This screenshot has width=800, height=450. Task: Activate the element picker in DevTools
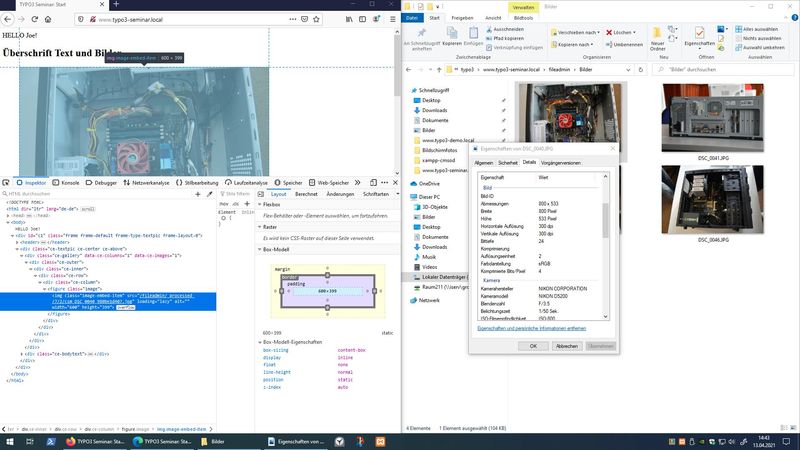tap(6, 183)
